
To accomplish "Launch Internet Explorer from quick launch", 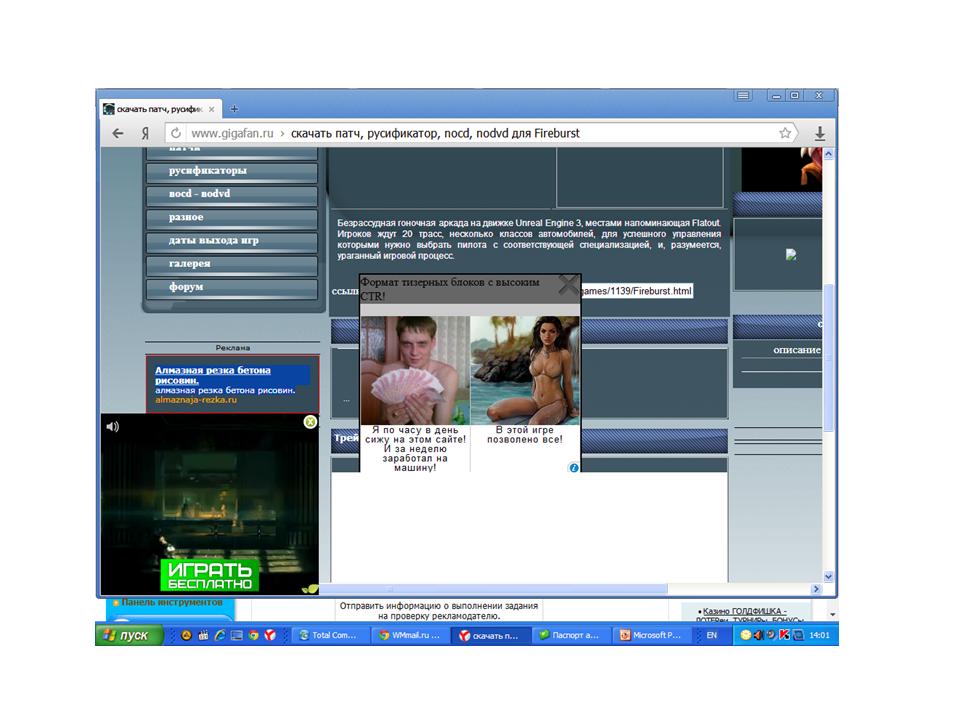I will (x=220, y=636).
